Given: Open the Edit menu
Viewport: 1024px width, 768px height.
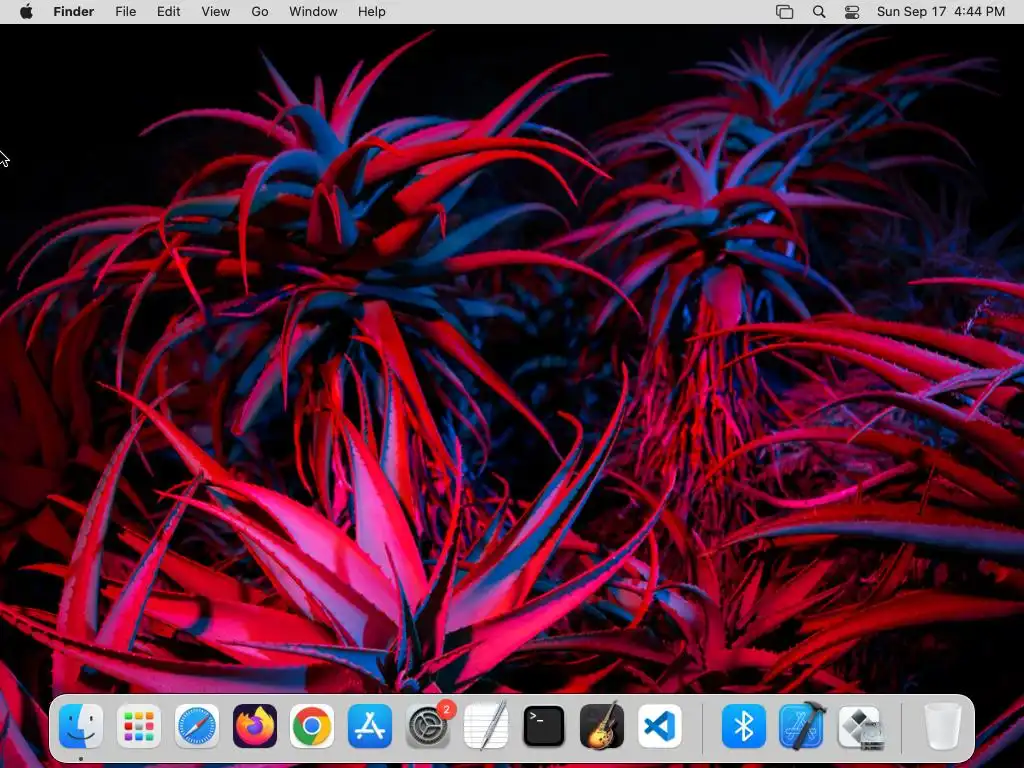Looking at the screenshot, I should pos(168,12).
